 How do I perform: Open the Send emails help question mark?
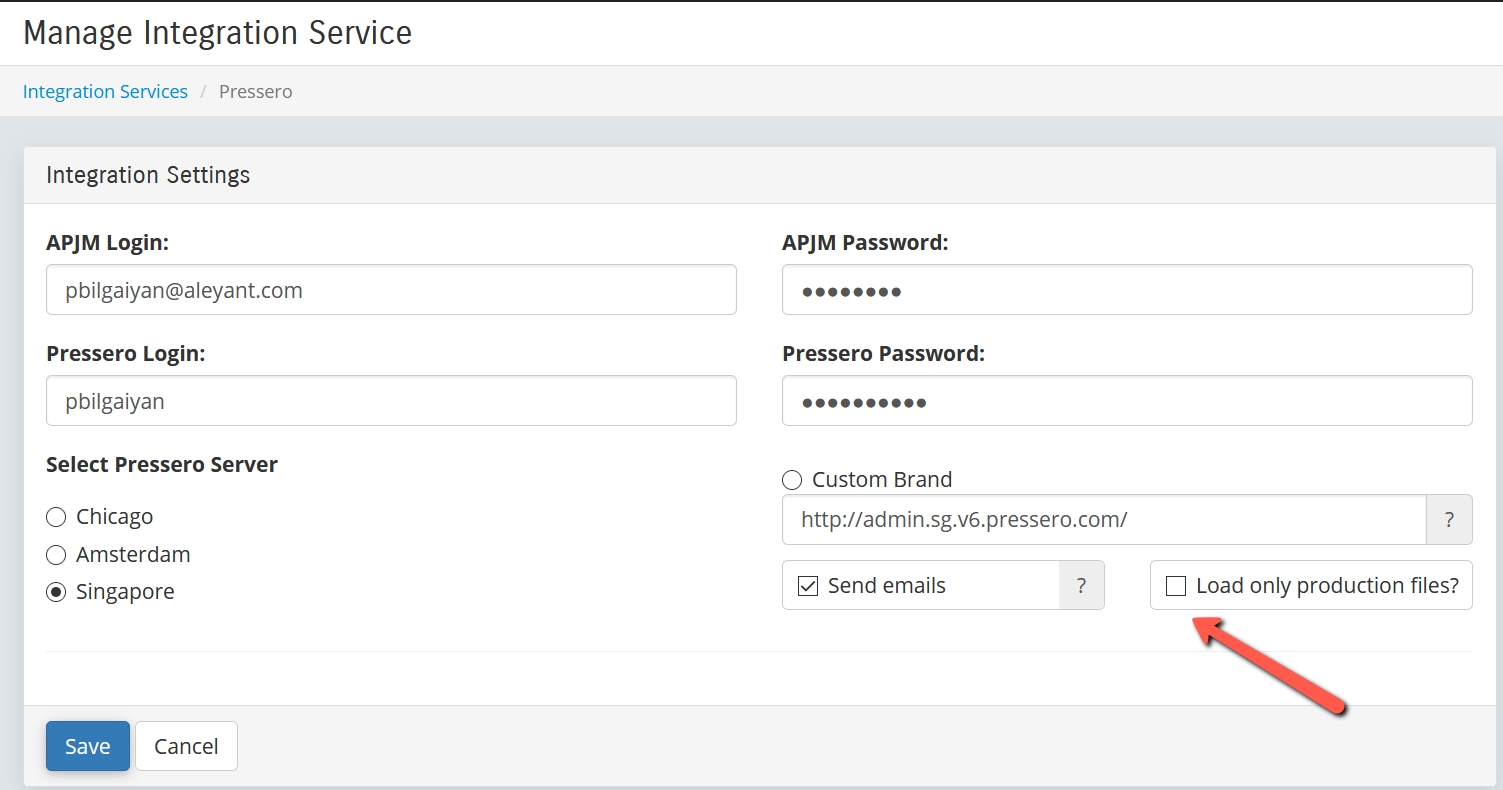1081,586
